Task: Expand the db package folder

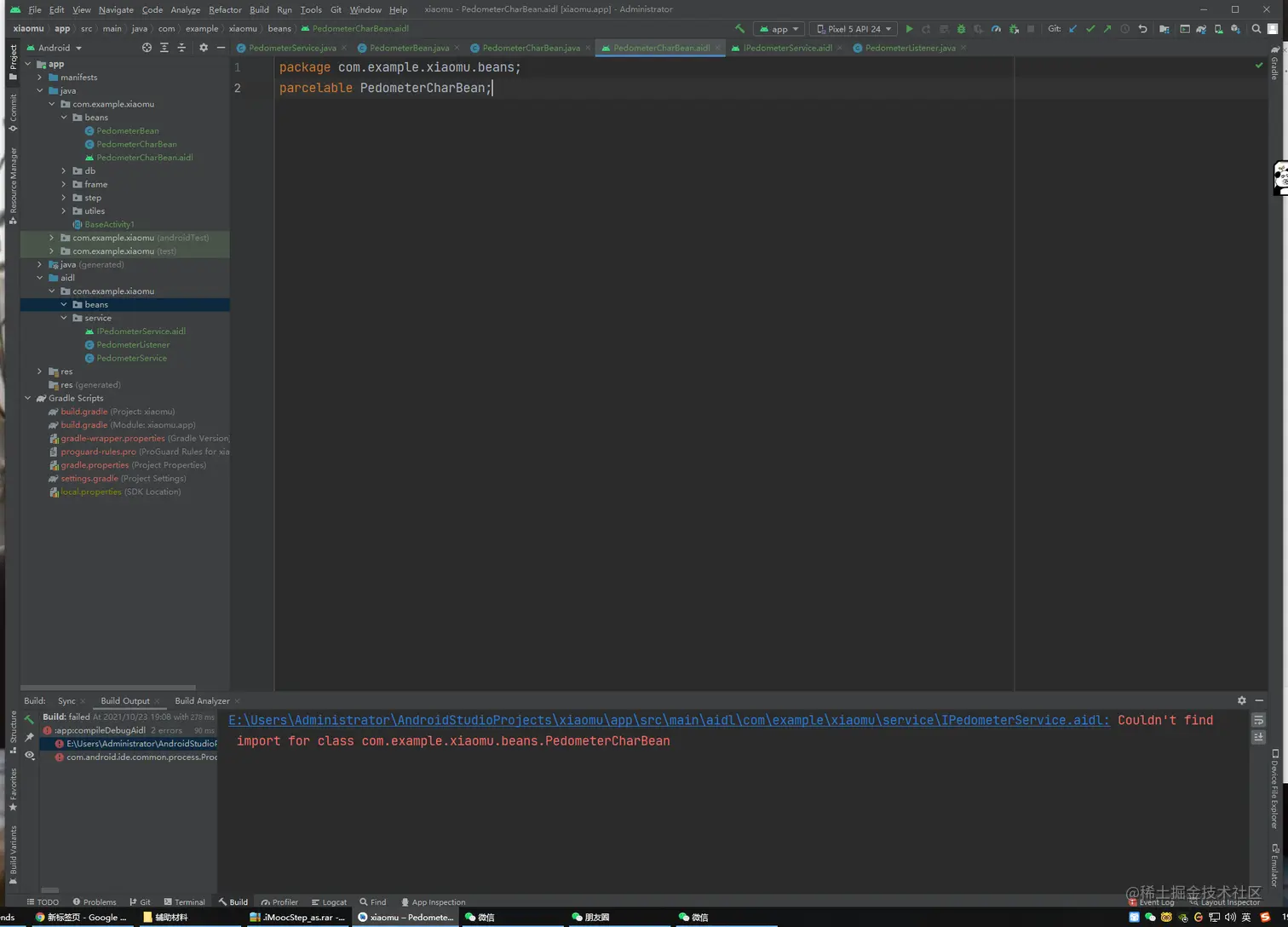Action: tap(64, 171)
